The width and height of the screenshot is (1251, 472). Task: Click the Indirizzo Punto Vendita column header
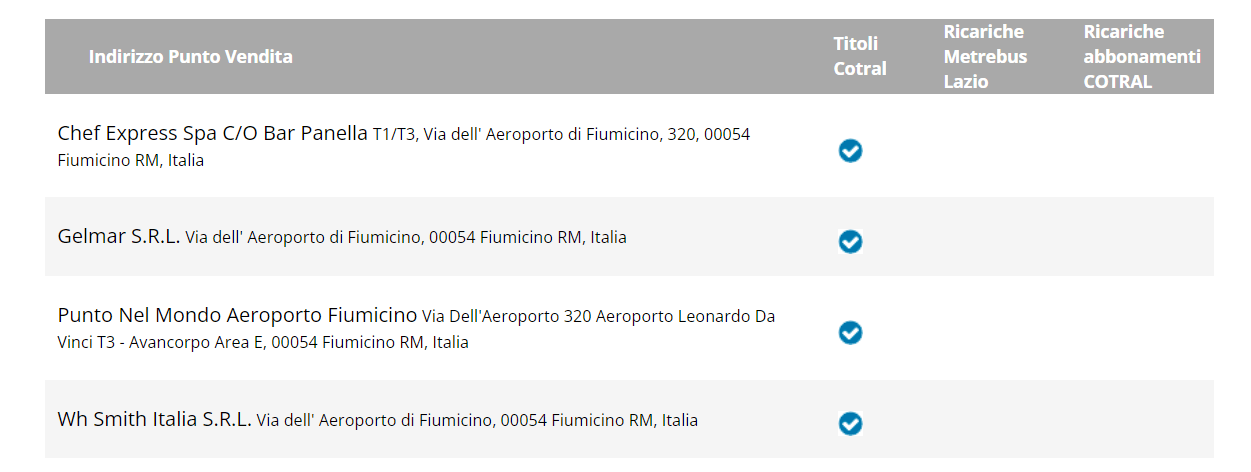[x=190, y=57]
